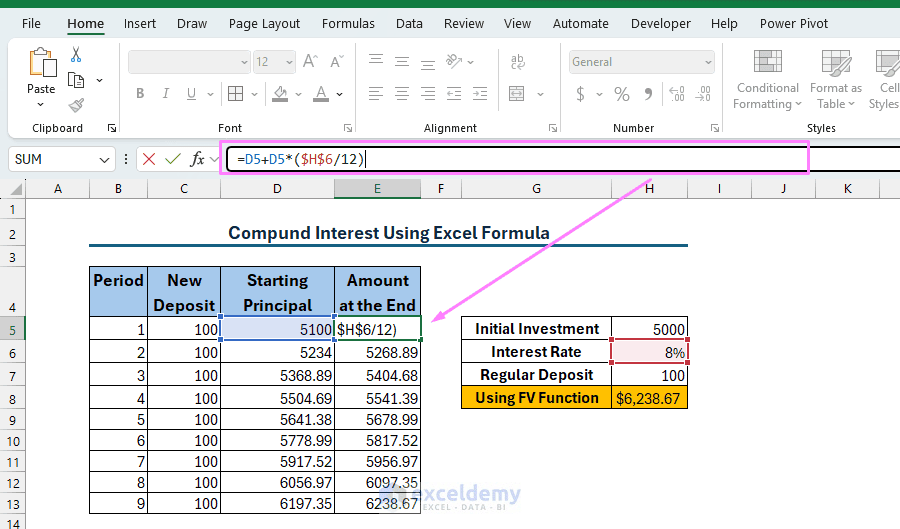This screenshot has width=900, height=529.
Task: Click Increase Decimal icon
Action: (x=677, y=94)
